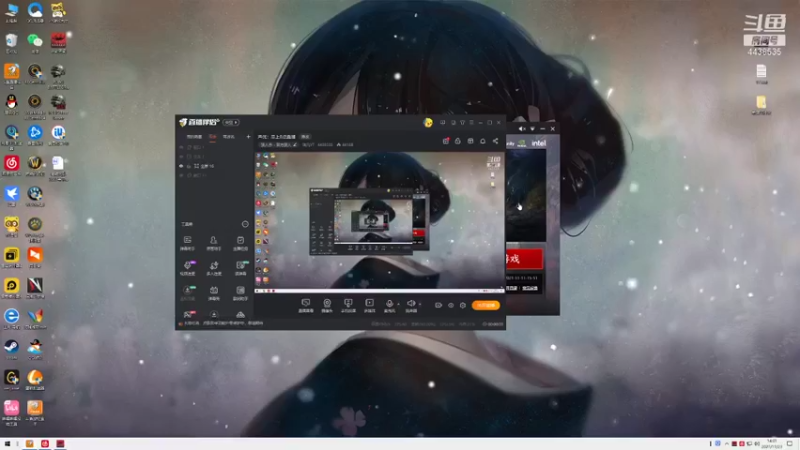The image size is (800, 450).
Task: Click the user avatar in the app title bar
Action: point(428,122)
